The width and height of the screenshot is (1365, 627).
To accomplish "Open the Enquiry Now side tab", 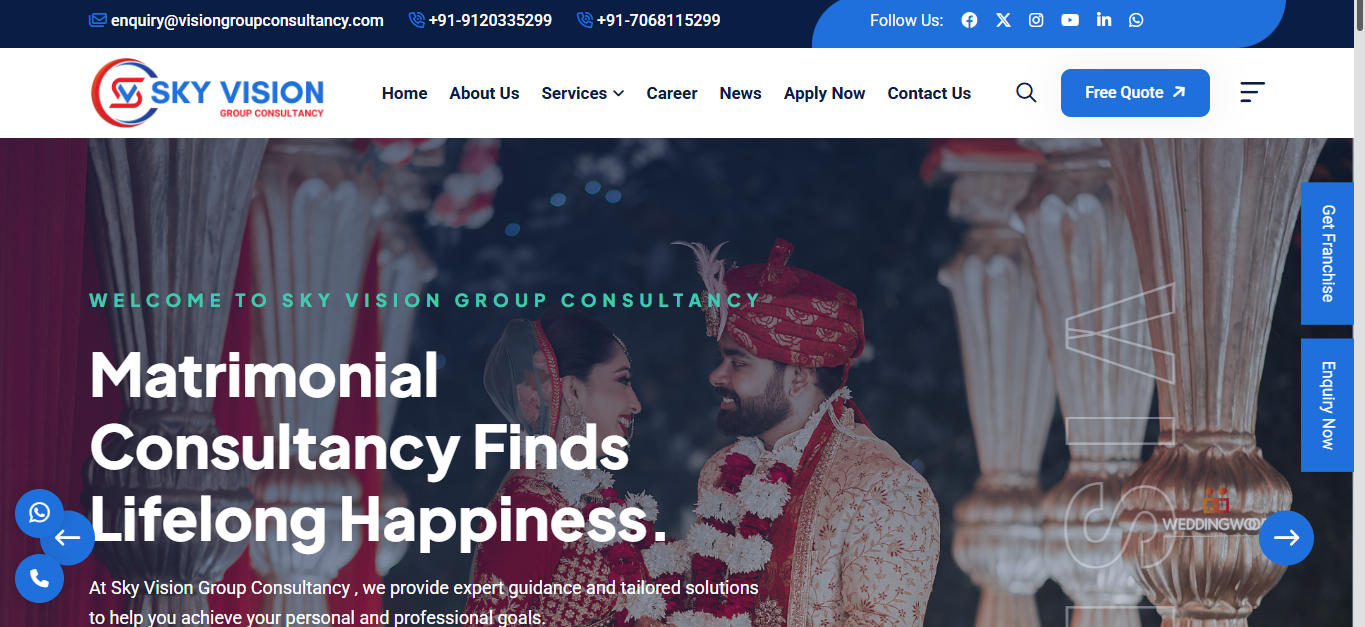I will (1327, 405).
